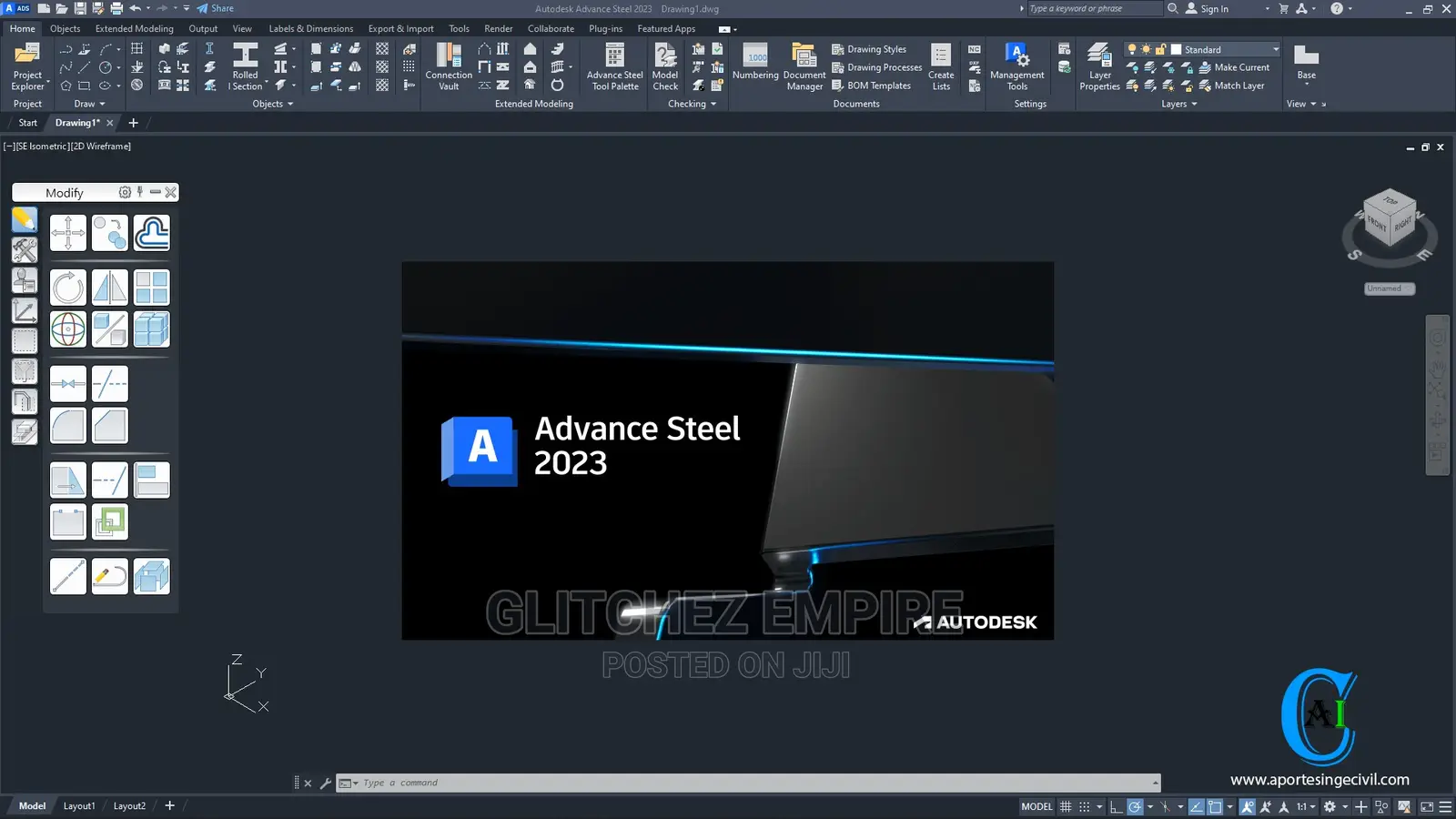The width and height of the screenshot is (1456, 819).
Task: Click the customization hamburger in status bar
Action: point(1445,806)
